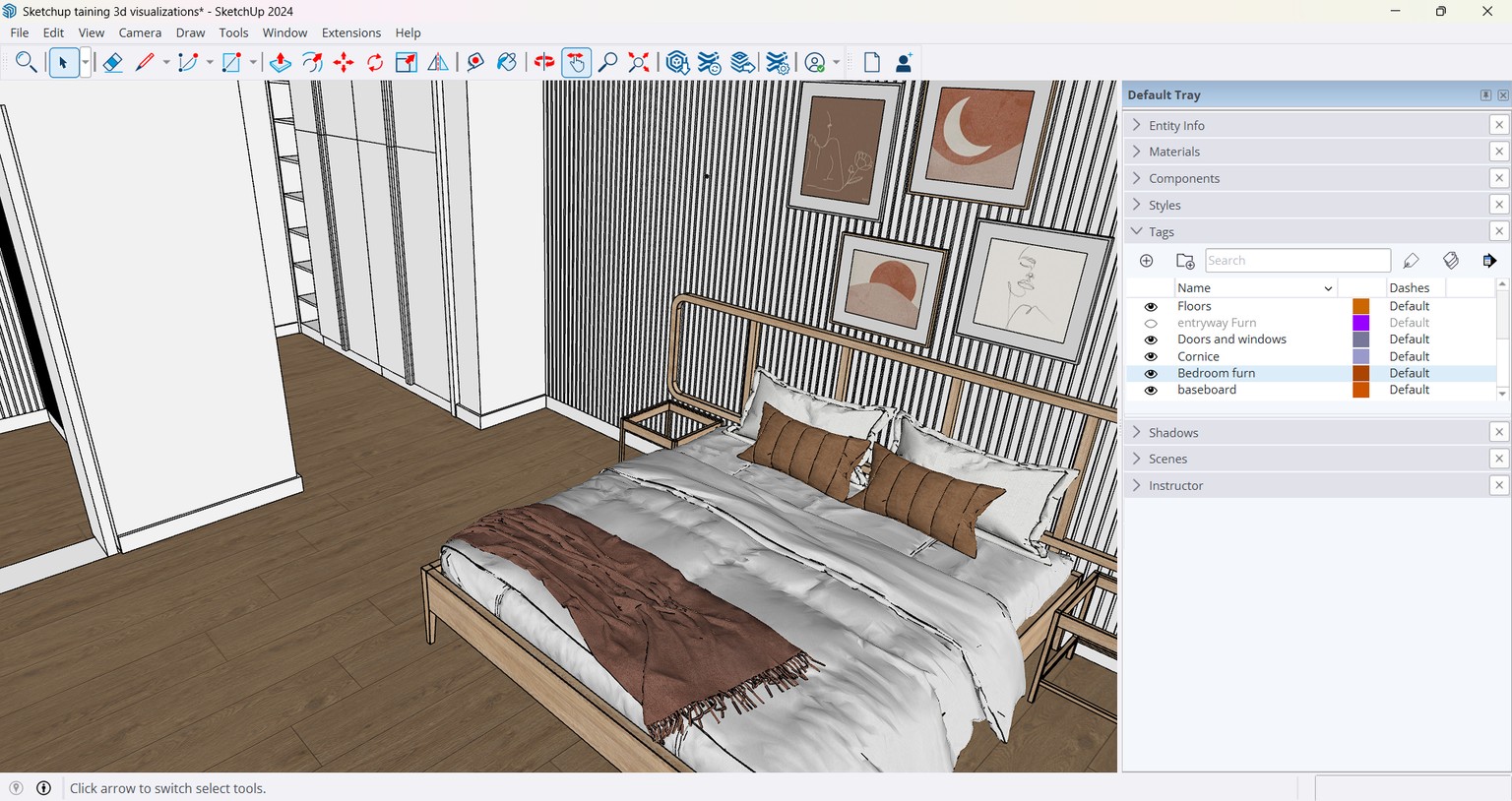Viewport: 1512px width, 801px height.
Task: Select the Line pencil tool
Action: (145, 63)
